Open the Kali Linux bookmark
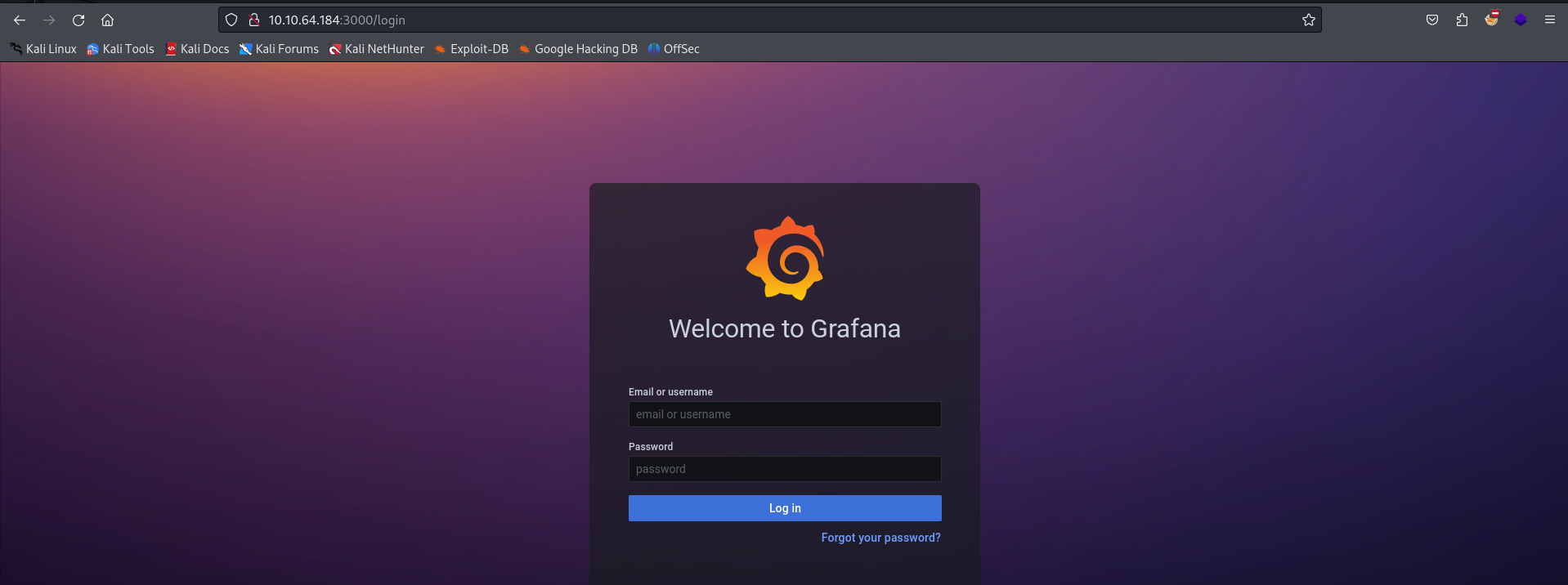The image size is (1568, 585). 43,49
